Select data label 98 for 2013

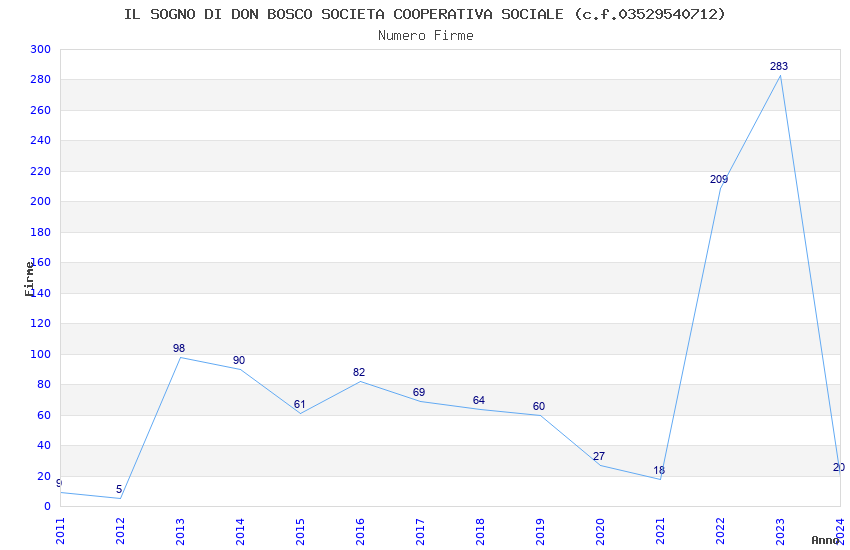tap(179, 348)
